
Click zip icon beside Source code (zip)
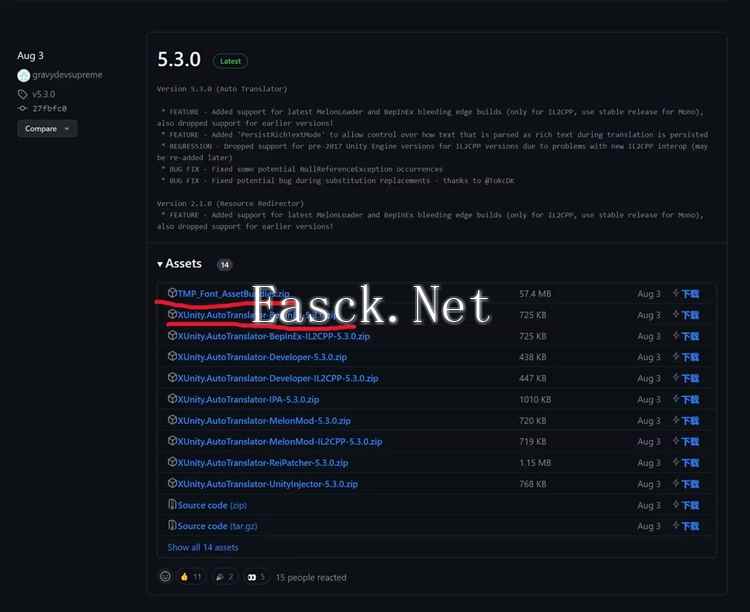tap(172, 505)
